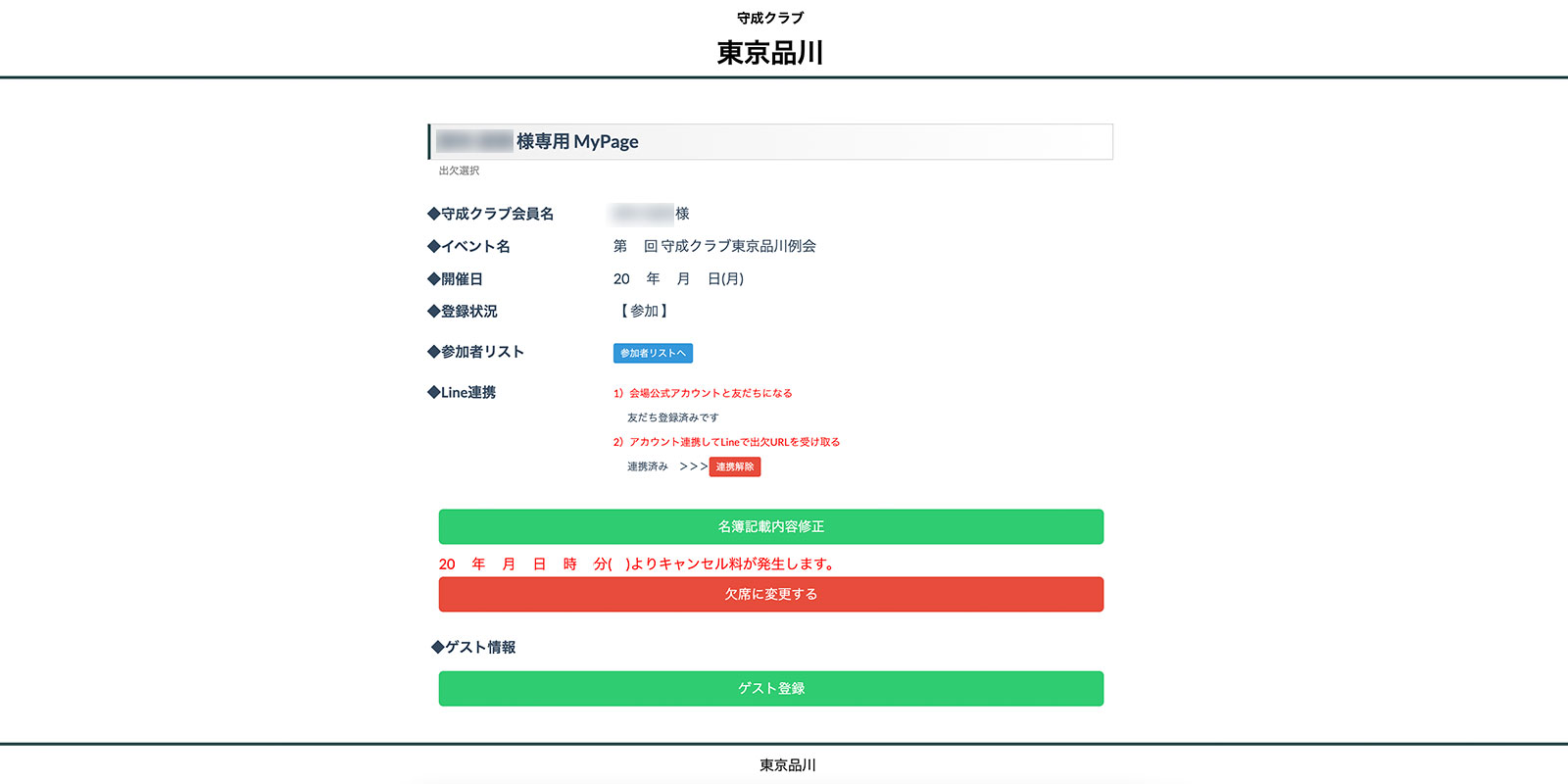Click the 東京品川 footer text
This screenshot has width=1568, height=784.
tap(788, 765)
